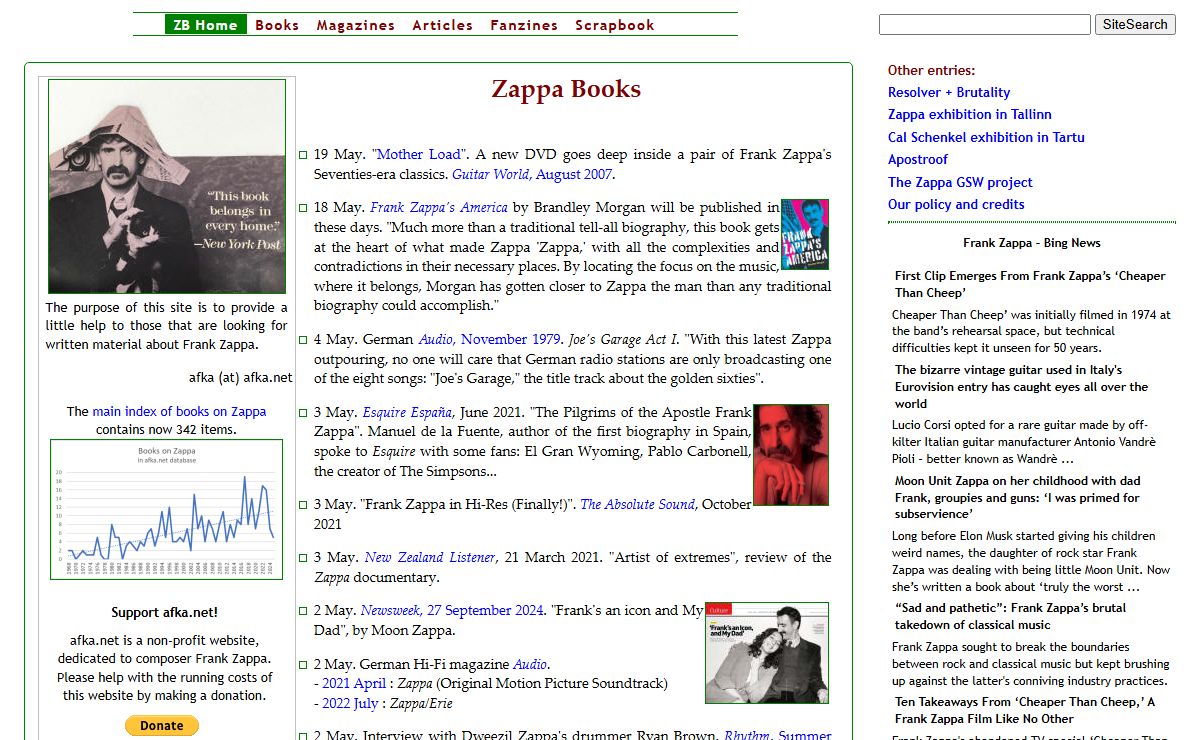1200x740 pixels.
Task: Open the 2022 July Audio issue link
Action: 350,703
